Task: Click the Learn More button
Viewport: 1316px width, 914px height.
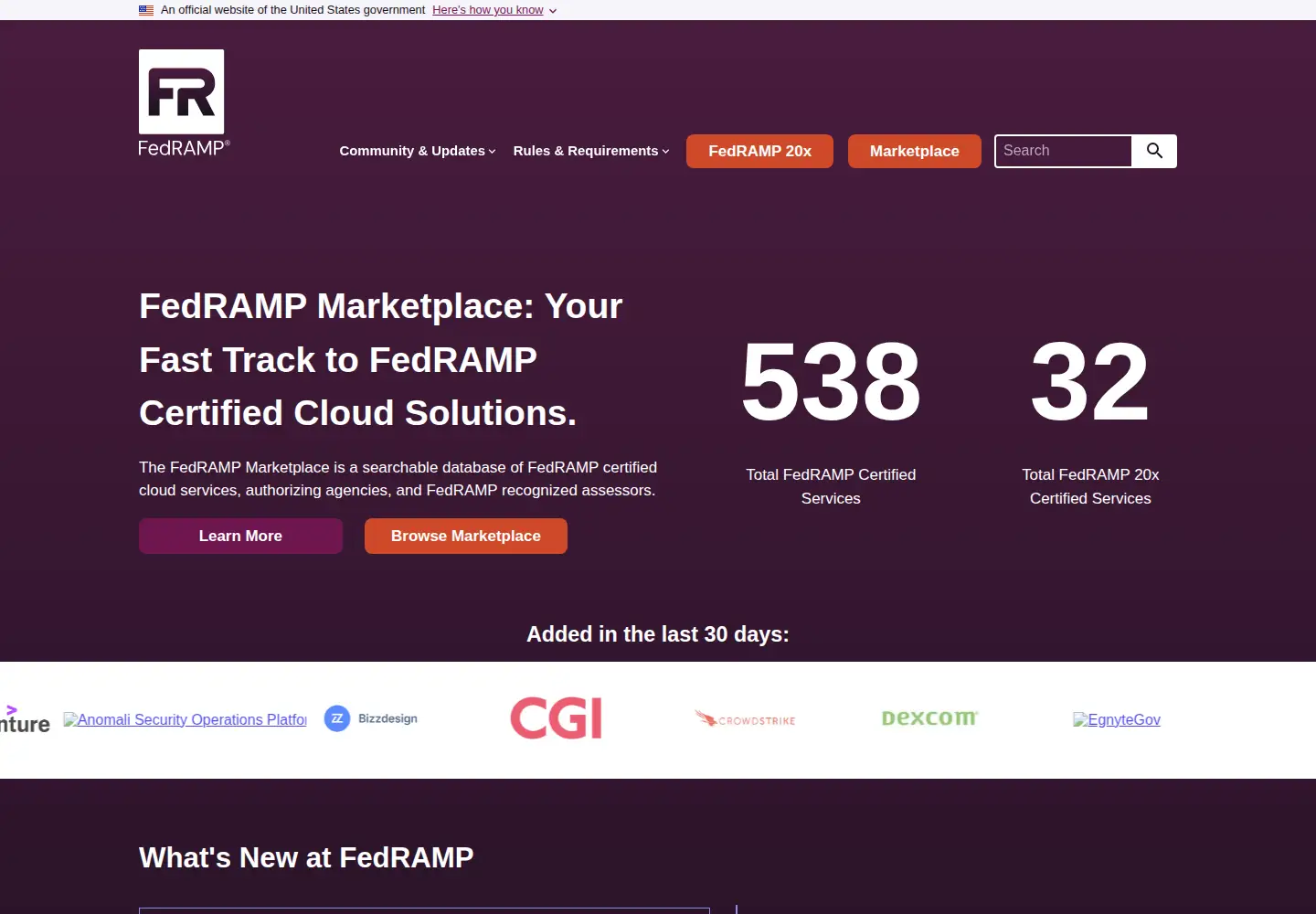Action: pyautogui.click(x=240, y=536)
